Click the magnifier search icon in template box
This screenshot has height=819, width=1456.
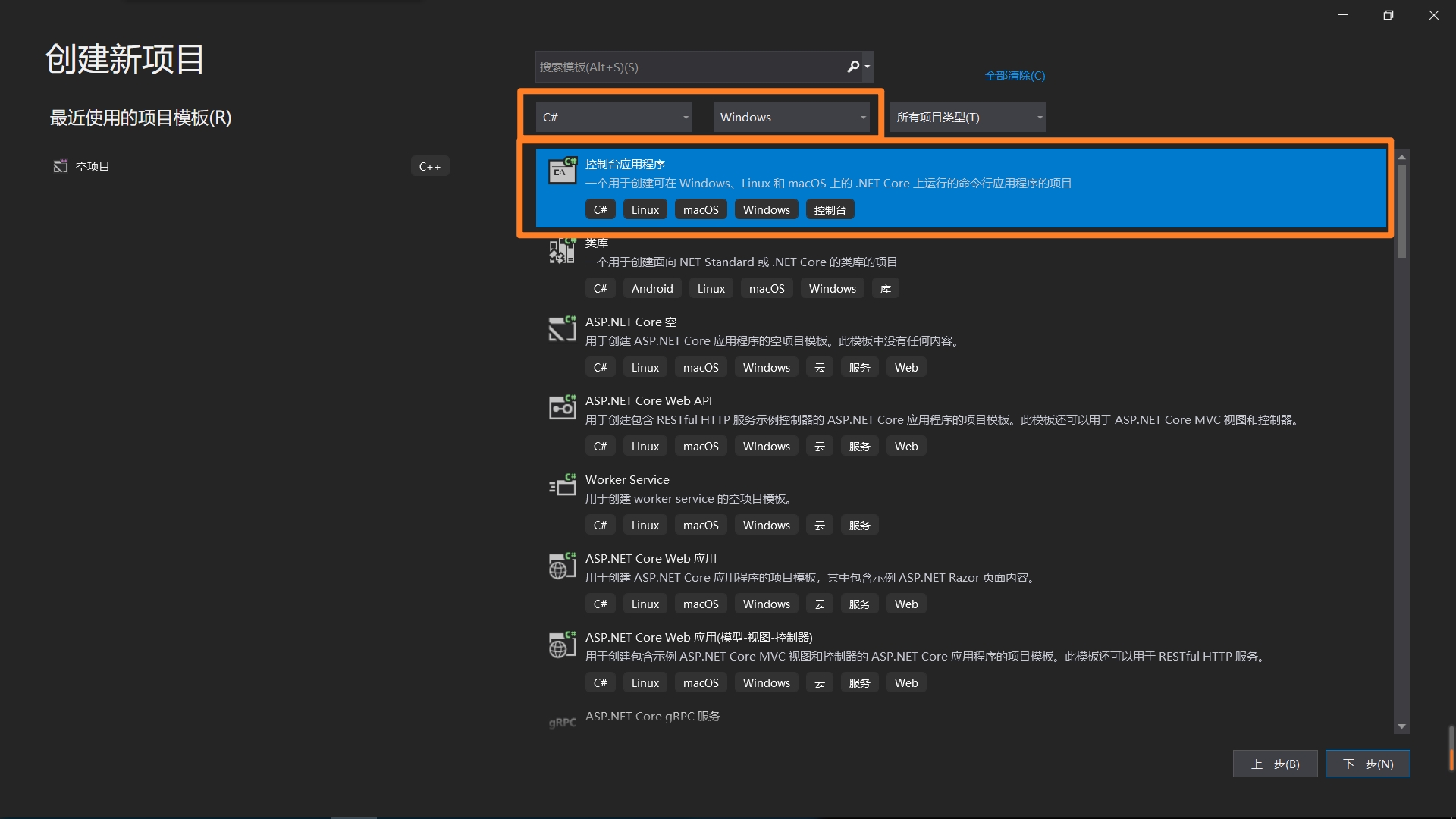[x=853, y=67]
